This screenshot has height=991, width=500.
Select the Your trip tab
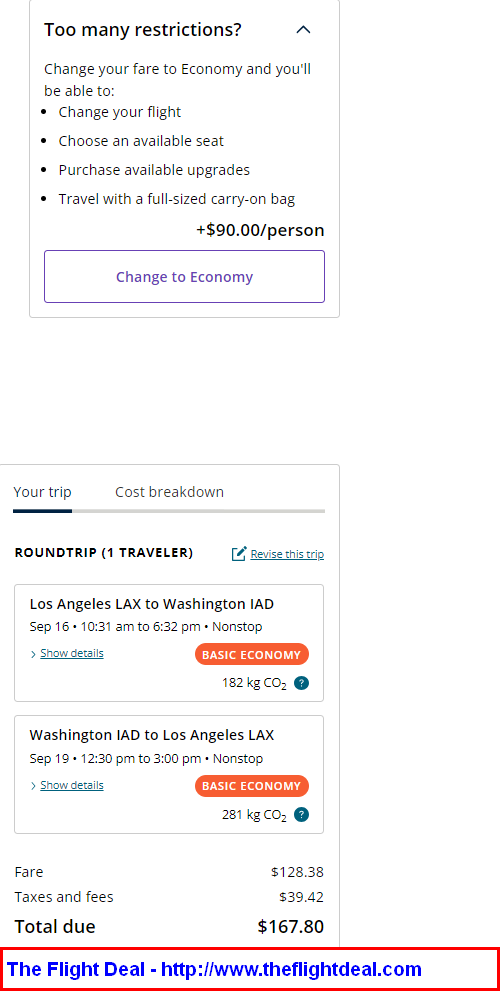coord(42,492)
